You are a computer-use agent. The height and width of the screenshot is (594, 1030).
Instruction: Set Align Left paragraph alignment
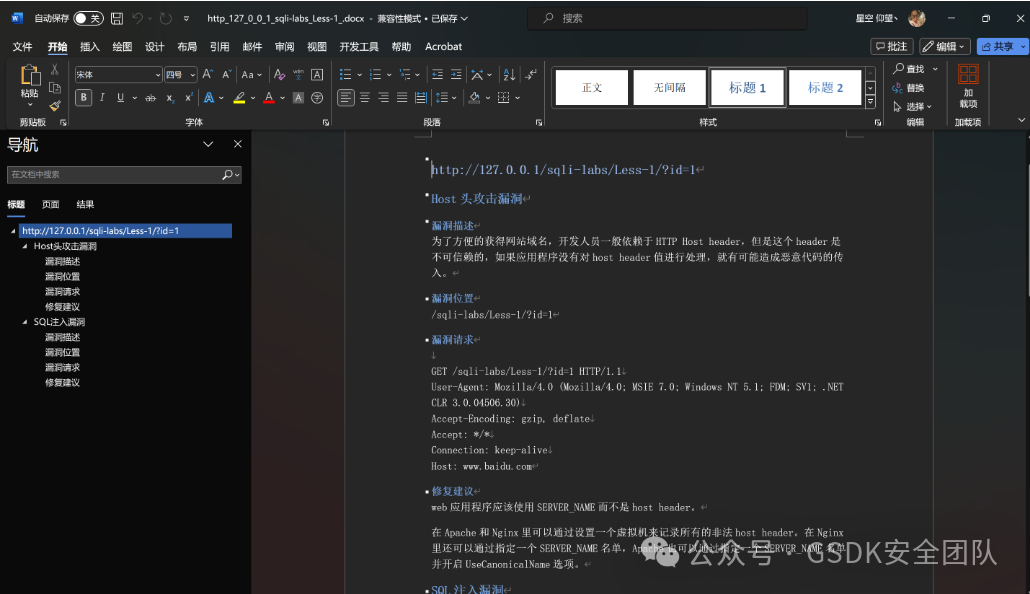point(346,98)
